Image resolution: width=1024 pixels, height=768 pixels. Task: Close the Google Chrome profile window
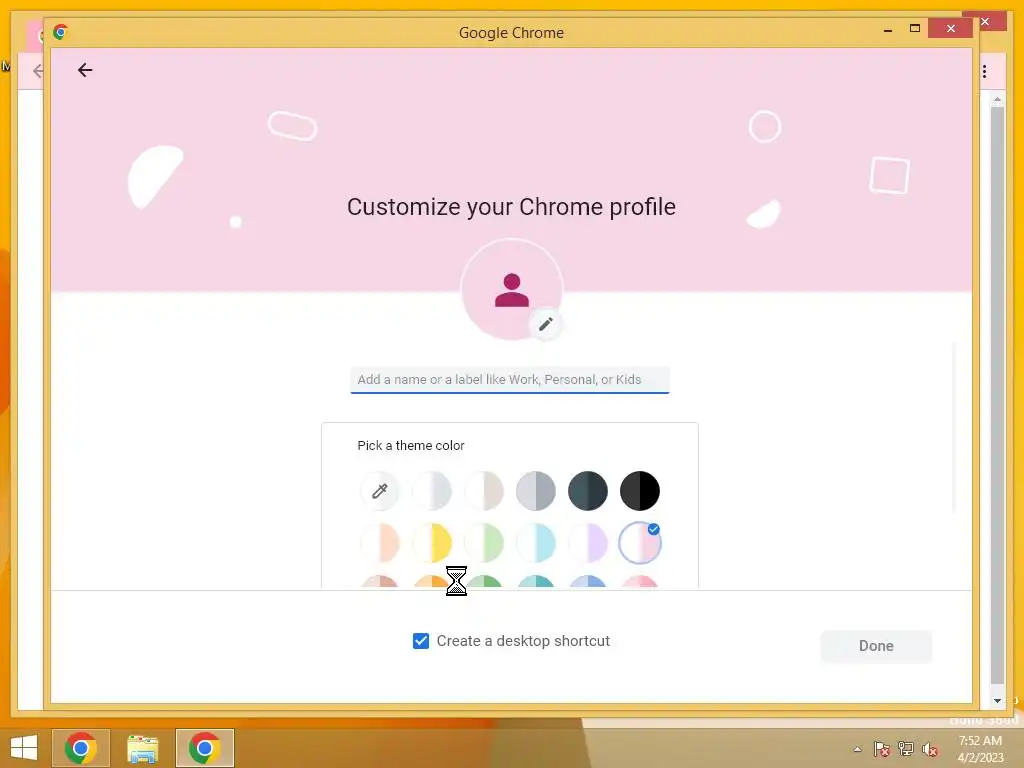[x=951, y=29]
